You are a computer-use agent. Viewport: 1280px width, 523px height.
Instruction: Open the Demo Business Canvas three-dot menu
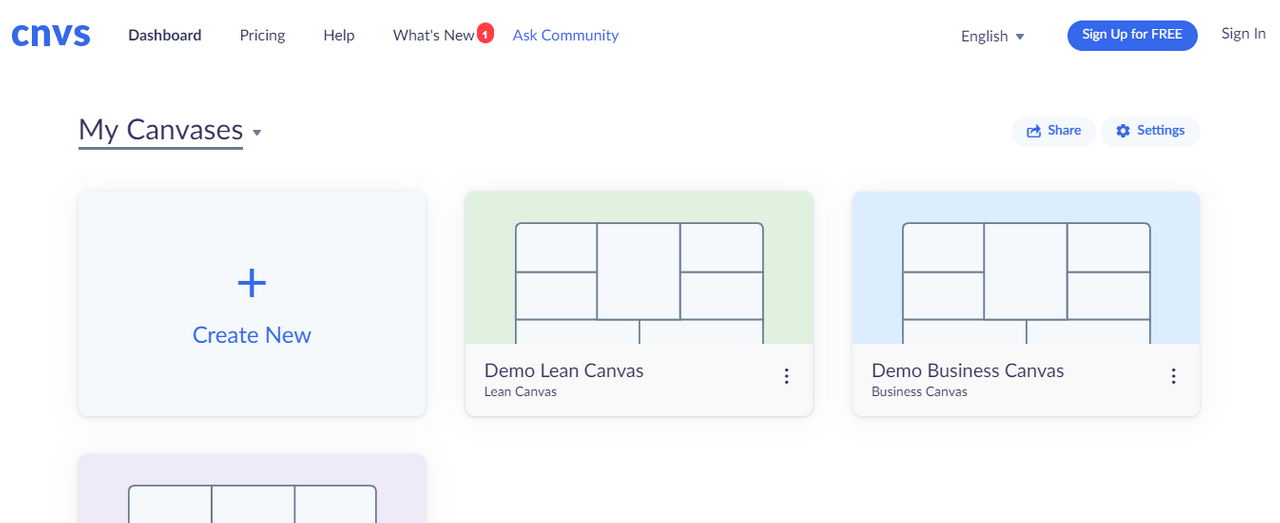[x=1173, y=376]
